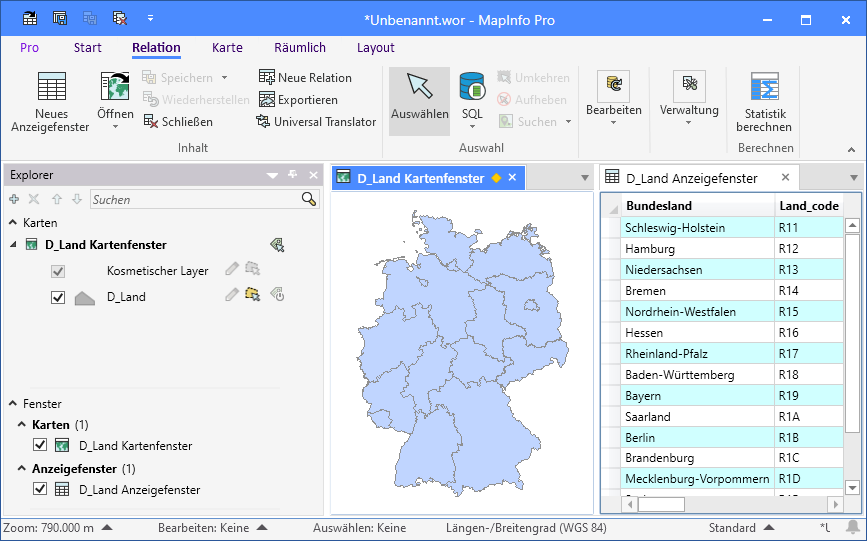Collapse the Anzeigefenster (1) group
The width and height of the screenshot is (867, 541).
22,468
